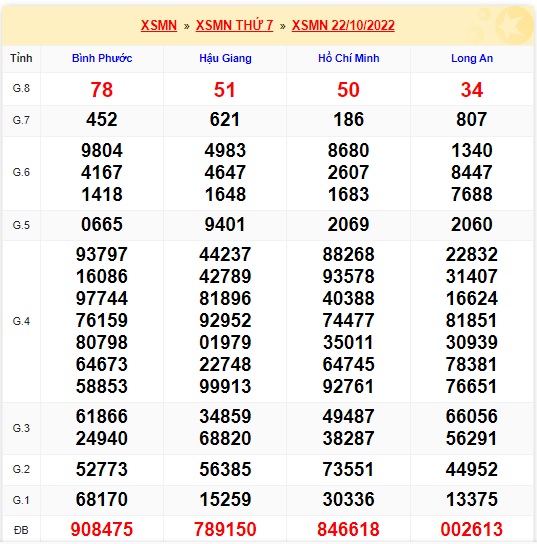
Task: Open the Hậu Giang province link
Action: tap(225, 58)
